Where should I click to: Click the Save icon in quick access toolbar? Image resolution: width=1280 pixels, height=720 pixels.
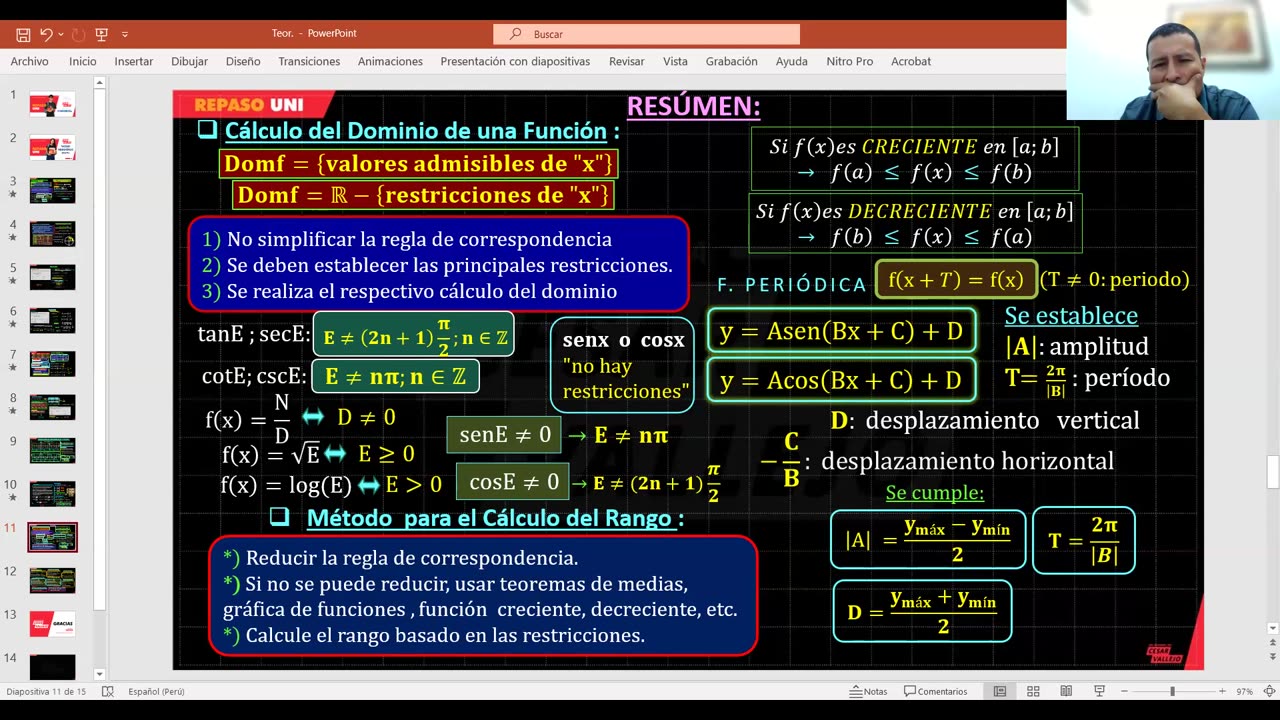23,34
